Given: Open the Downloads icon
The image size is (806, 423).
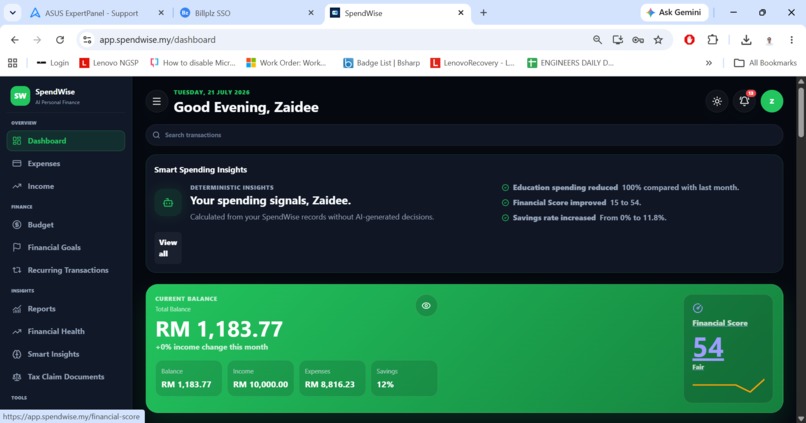Looking at the screenshot, I should pyautogui.click(x=746, y=40).
